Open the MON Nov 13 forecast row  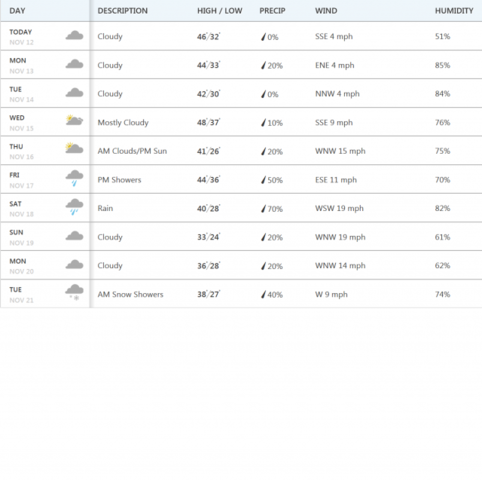241,65
